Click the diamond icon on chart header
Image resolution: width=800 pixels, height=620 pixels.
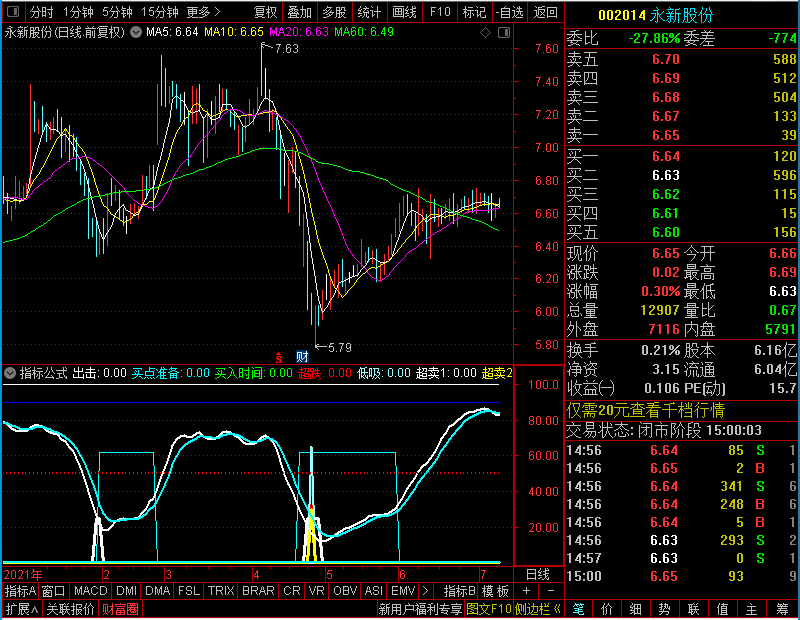[486, 33]
